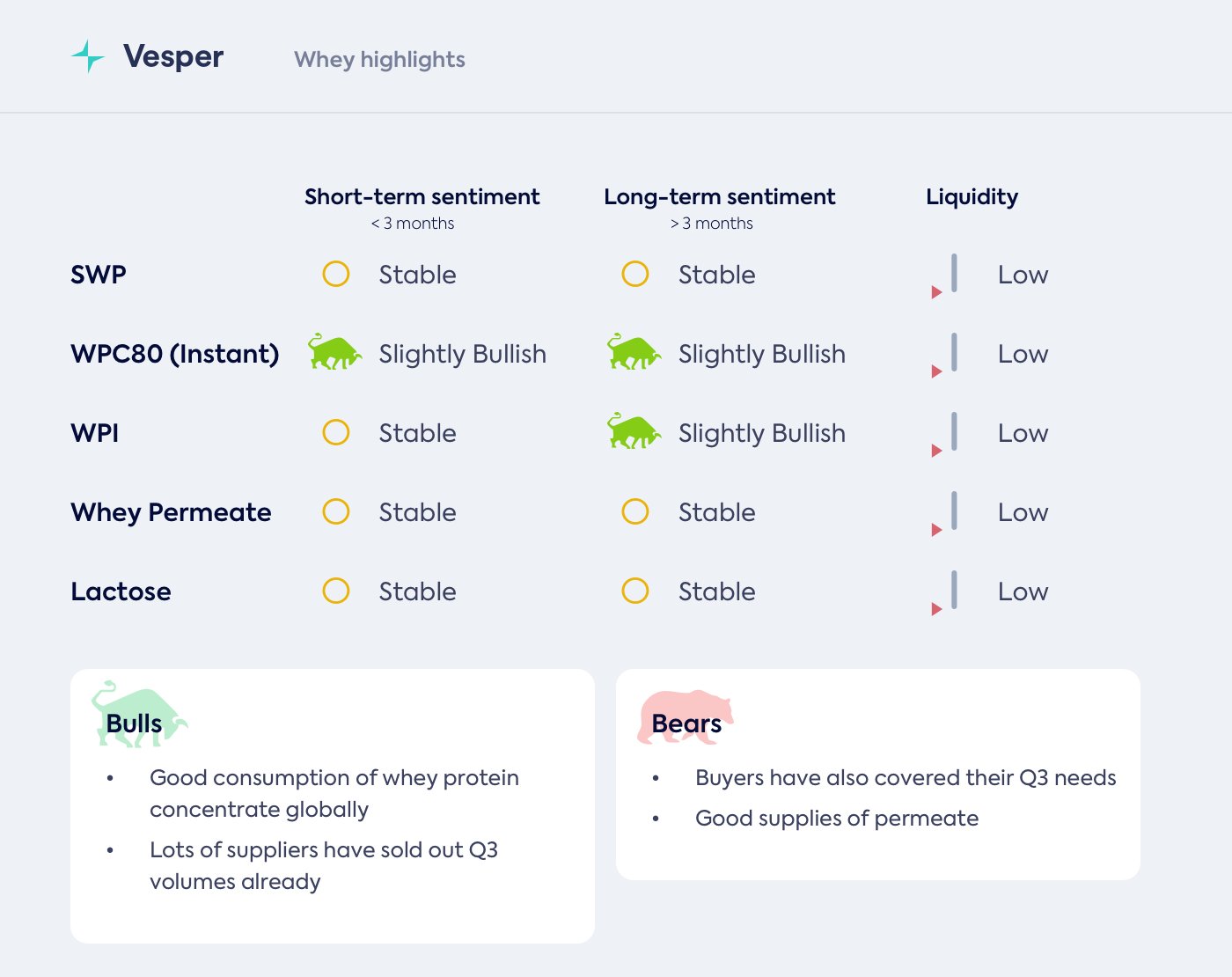Click the Liquidity column header
This screenshot has height=977, width=1232.
[x=972, y=196]
